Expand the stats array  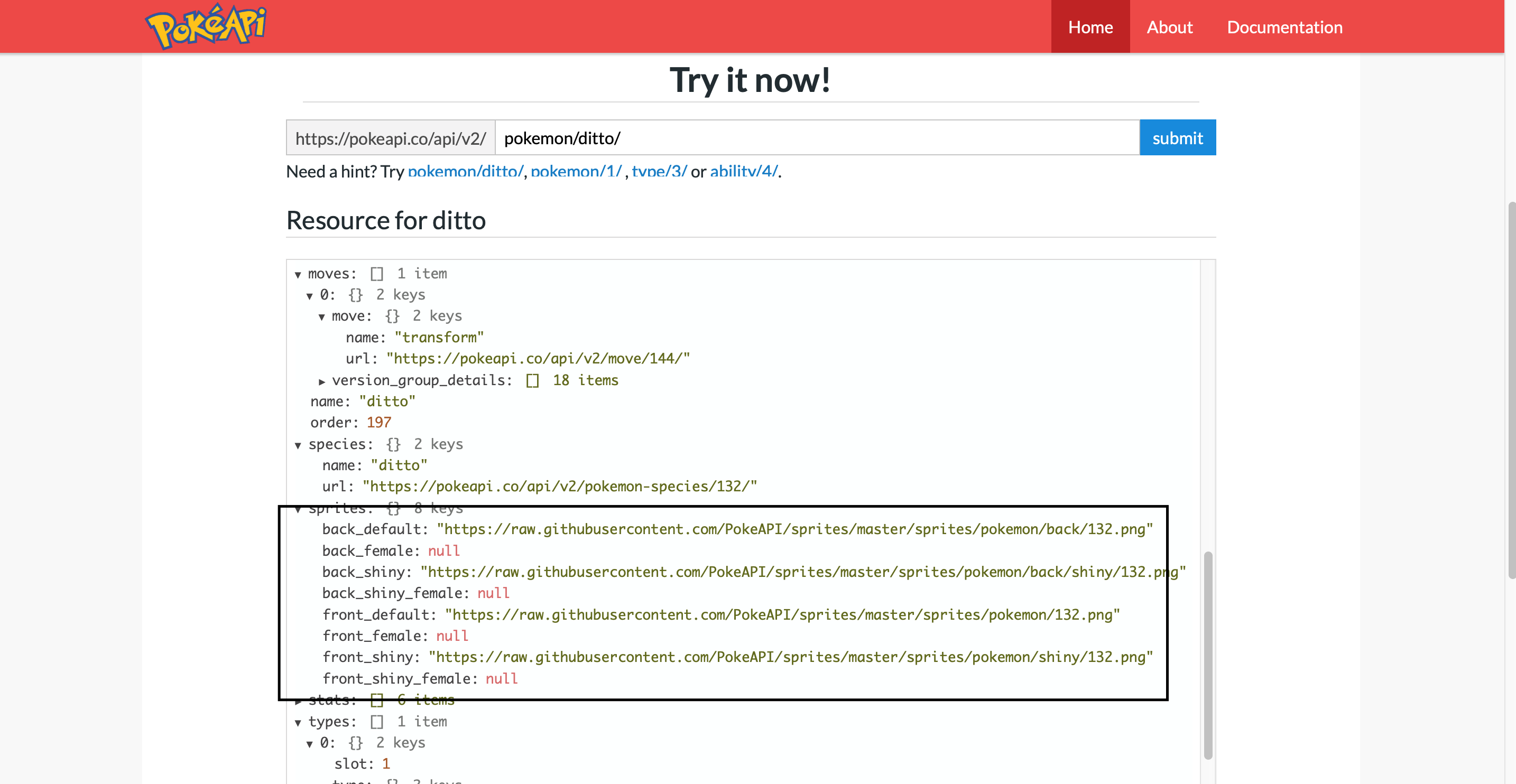[298, 699]
